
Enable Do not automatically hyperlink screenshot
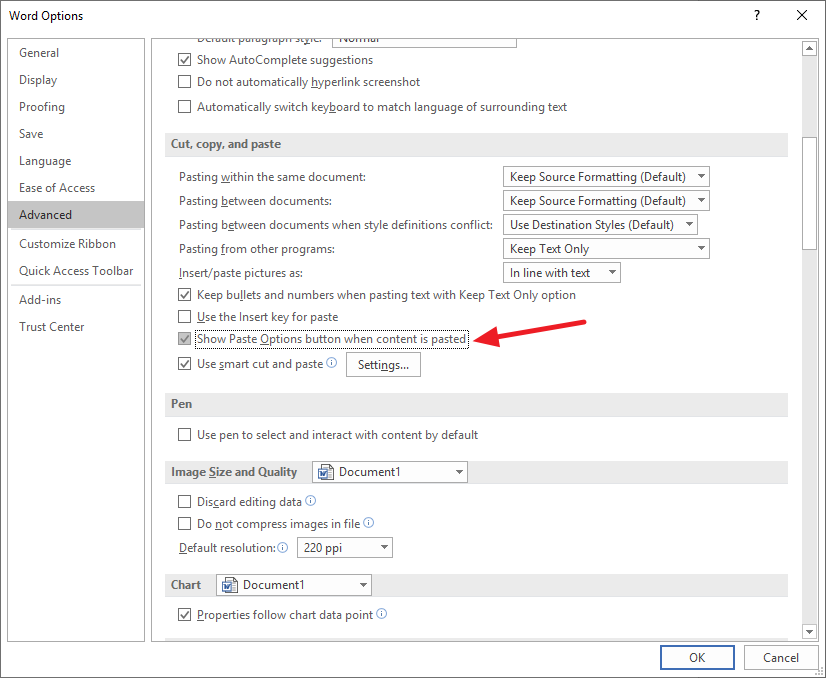tap(184, 82)
